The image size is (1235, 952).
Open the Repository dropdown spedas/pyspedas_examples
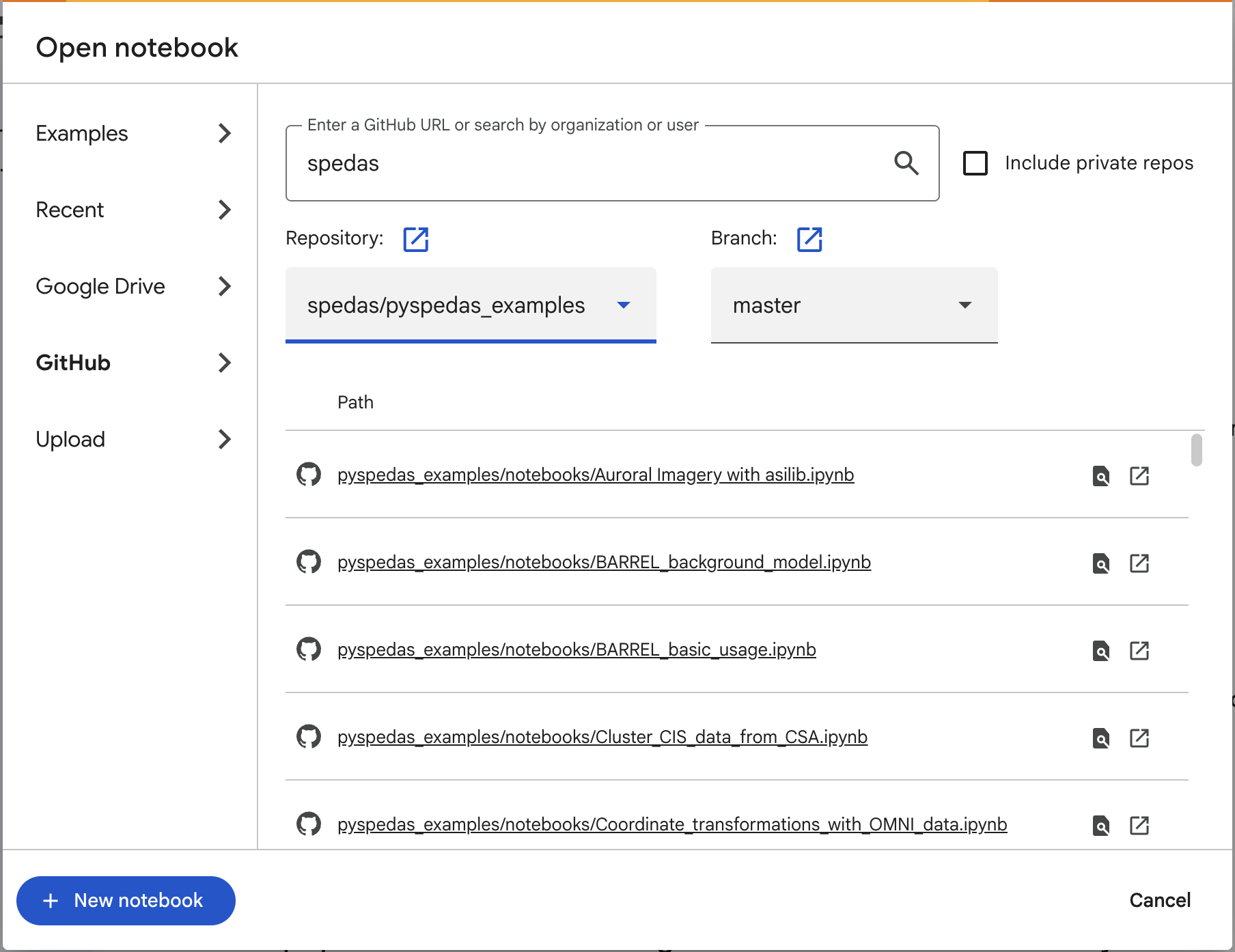(x=471, y=305)
